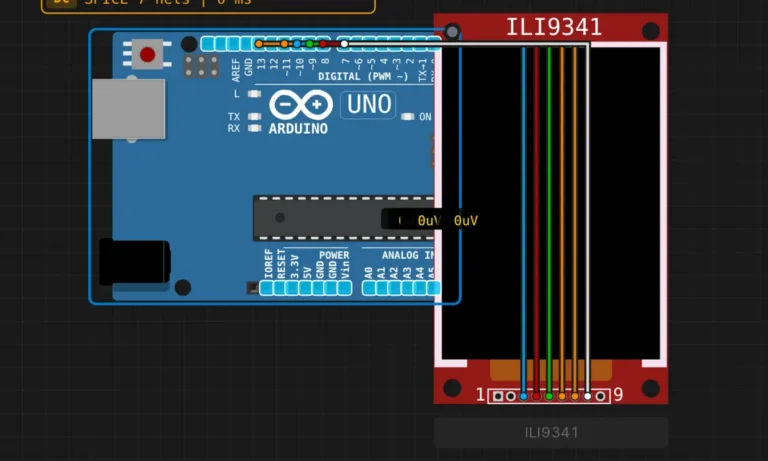Viewport: 768px width, 461px height.
Task: Click the green wire pad on ILI9341
Action: (549, 396)
